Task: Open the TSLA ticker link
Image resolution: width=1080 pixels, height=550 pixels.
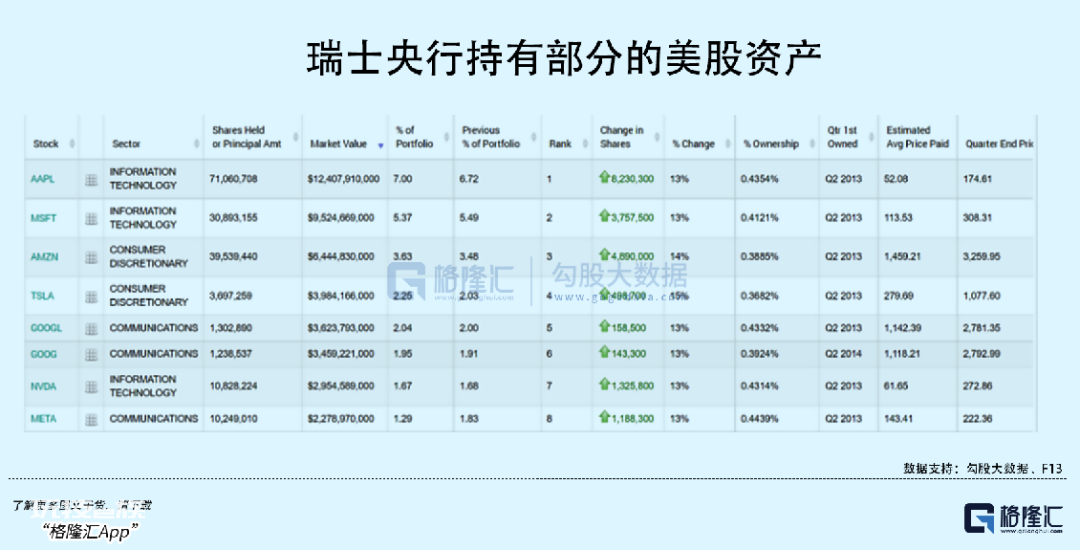Action: point(42,296)
